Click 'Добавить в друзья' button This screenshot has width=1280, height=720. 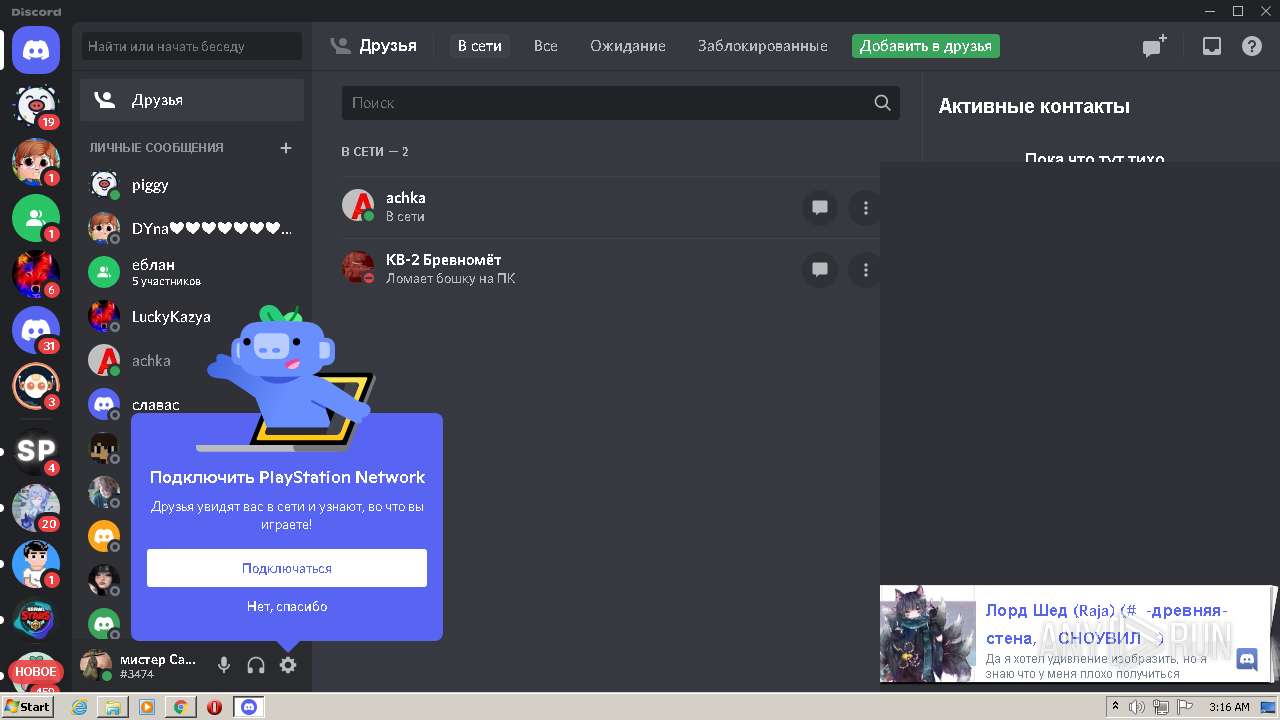click(x=926, y=46)
